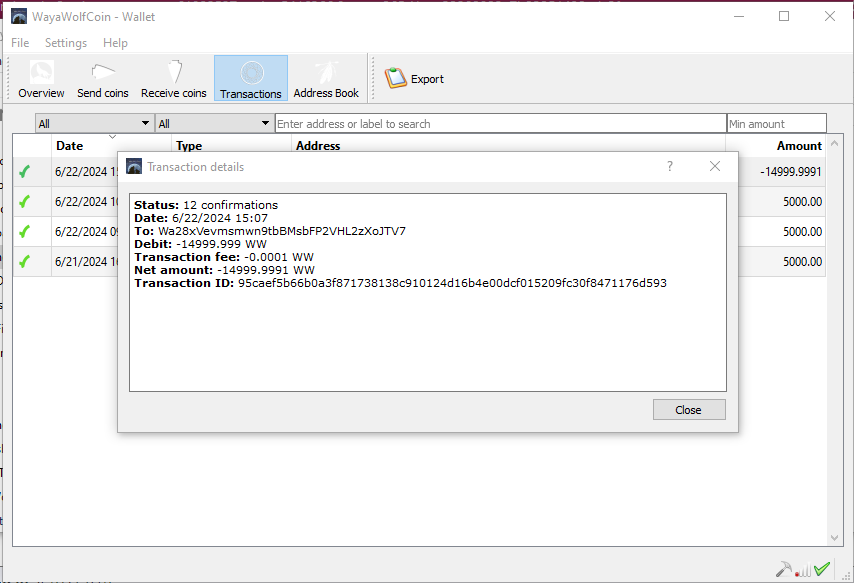Click the mining hammer status icon
The image size is (854, 583).
[784, 569]
